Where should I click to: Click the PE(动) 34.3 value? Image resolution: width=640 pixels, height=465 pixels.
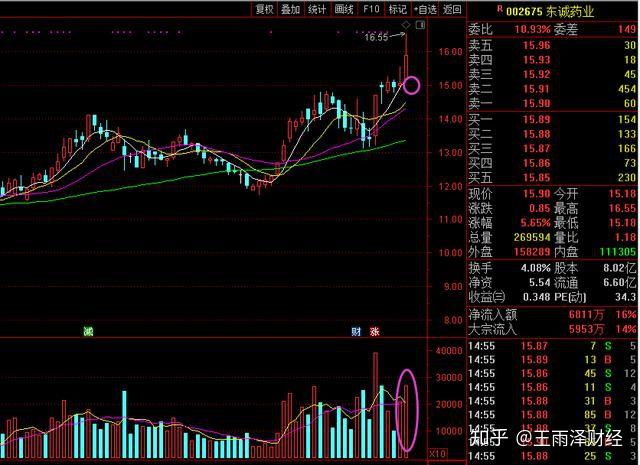[x=626, y=297]
